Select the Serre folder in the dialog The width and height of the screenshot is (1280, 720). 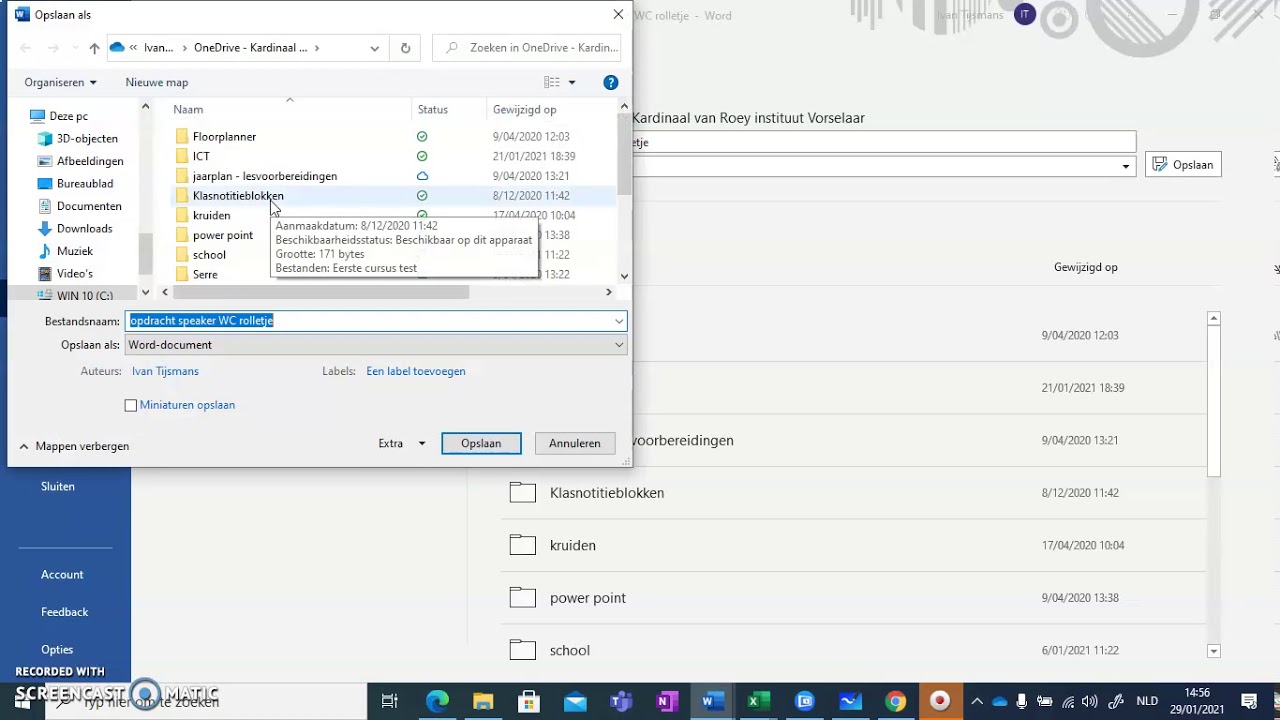point(204,274)
